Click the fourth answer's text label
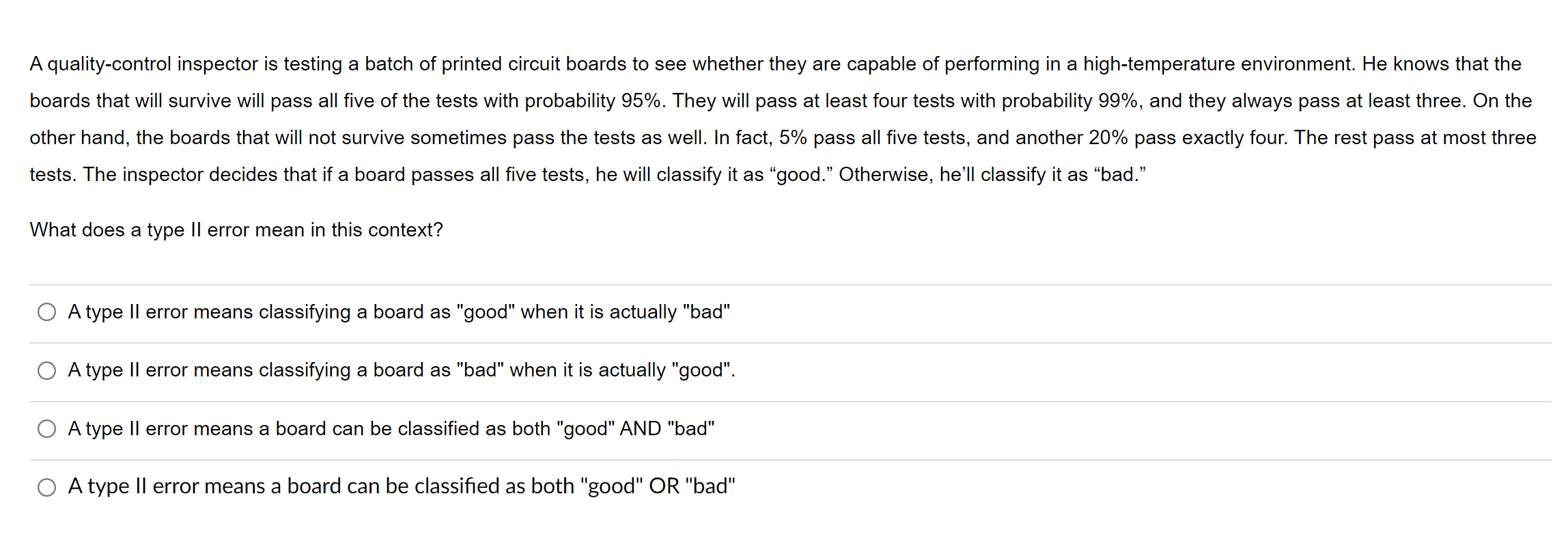This screenshot has height=537, width=1568. (401, 486)
